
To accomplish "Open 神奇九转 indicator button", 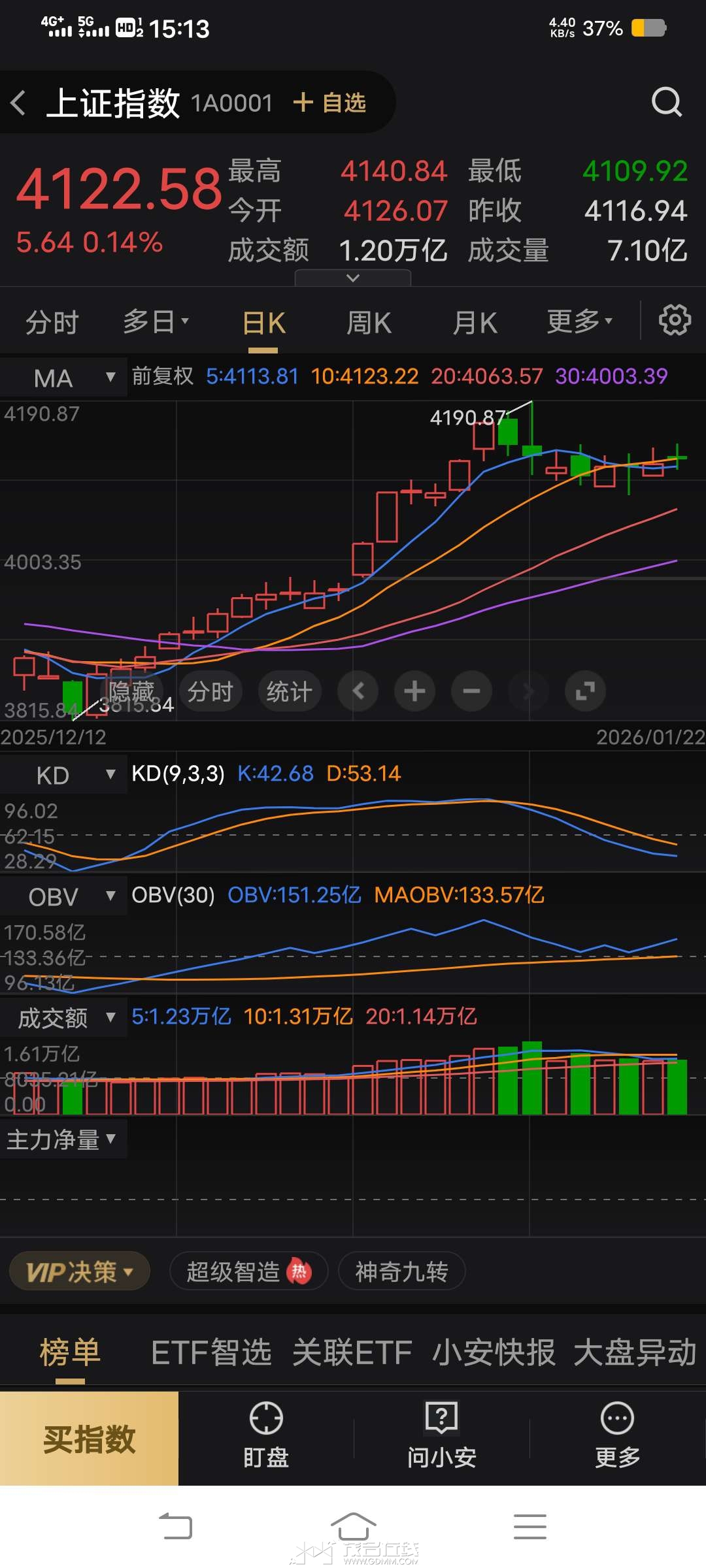I will 401,1272.
